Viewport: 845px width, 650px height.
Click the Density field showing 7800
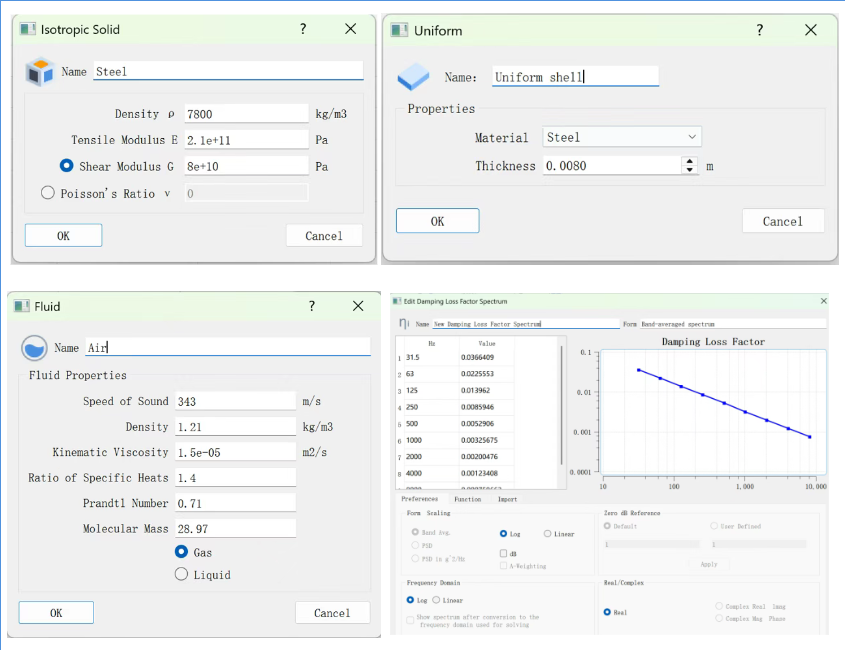(x=246, y=114)
